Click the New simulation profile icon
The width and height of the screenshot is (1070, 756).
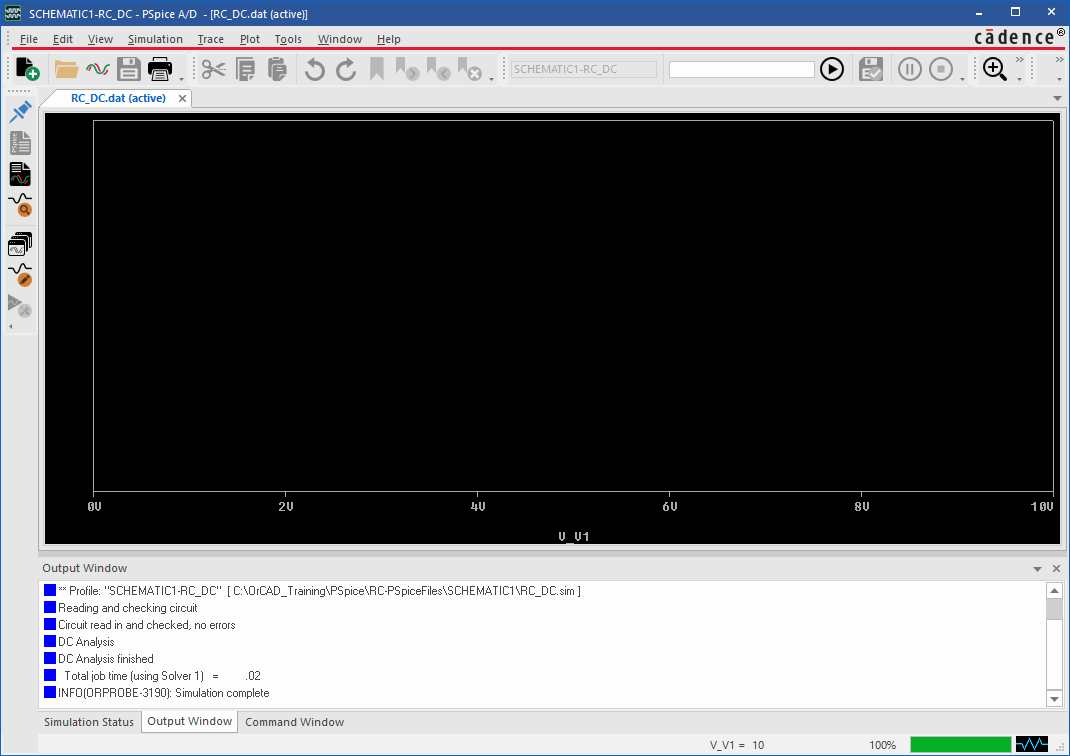(x=27, y=69)
